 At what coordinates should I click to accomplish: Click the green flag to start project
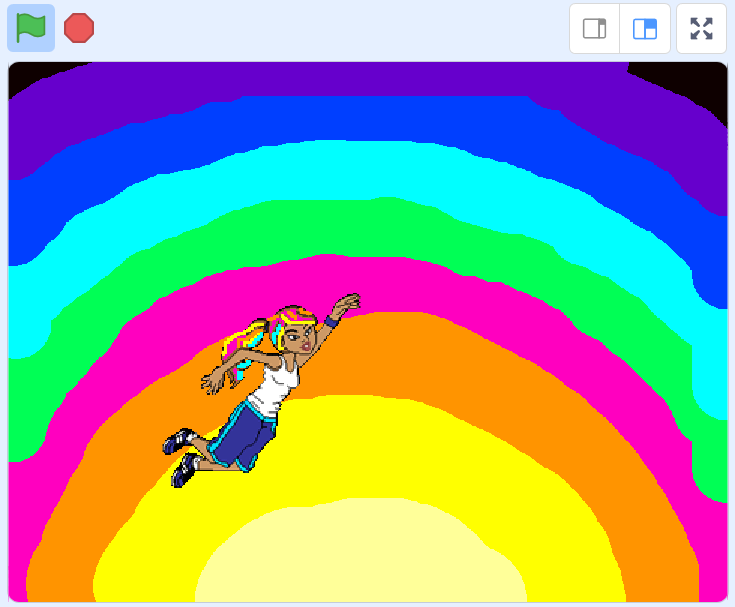[x=31, y=28]
